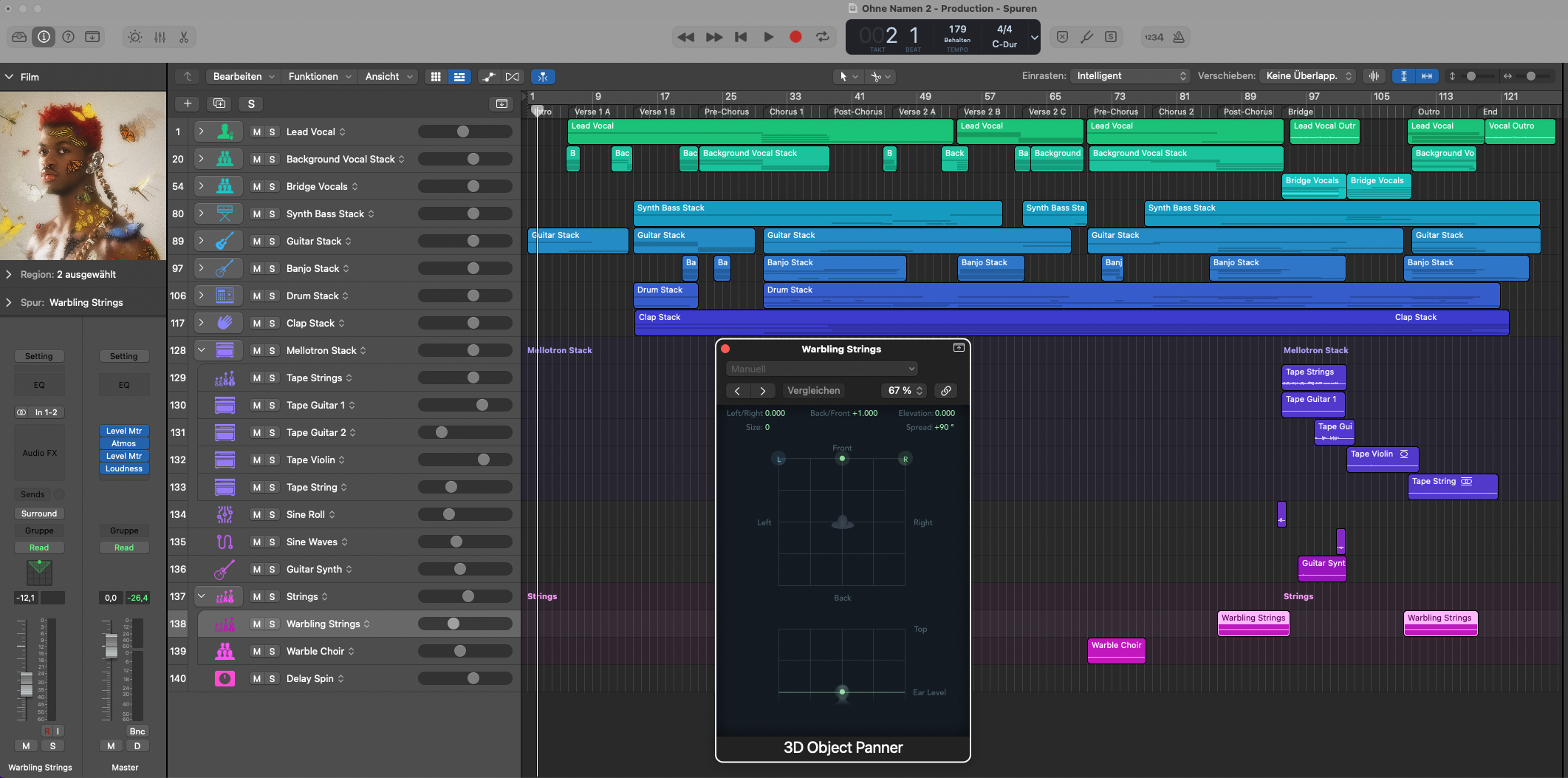Click the Surround button in channel strip
The width and height of the screenshot is (1568, 778).
tap(39, 513)
